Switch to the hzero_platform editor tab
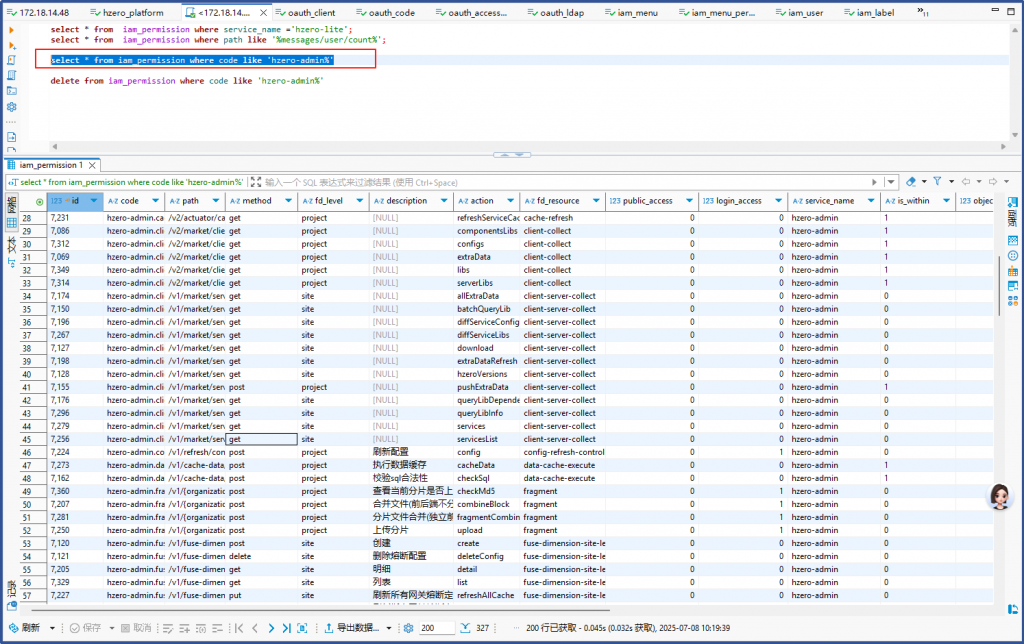Viewport: 1024px width, 644px height. coord(133,12)
